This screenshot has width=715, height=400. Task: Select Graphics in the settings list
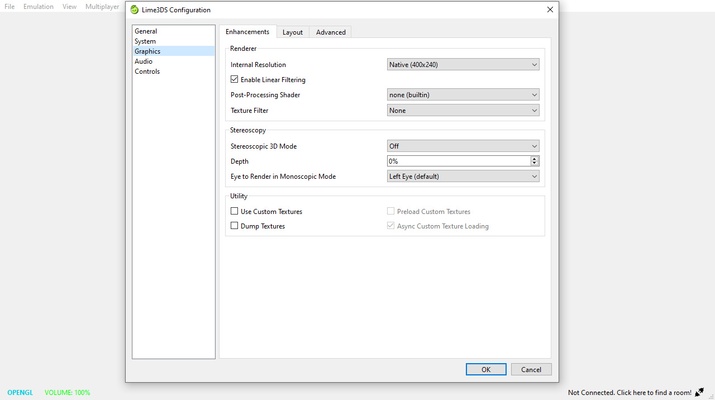click(173, 51)
